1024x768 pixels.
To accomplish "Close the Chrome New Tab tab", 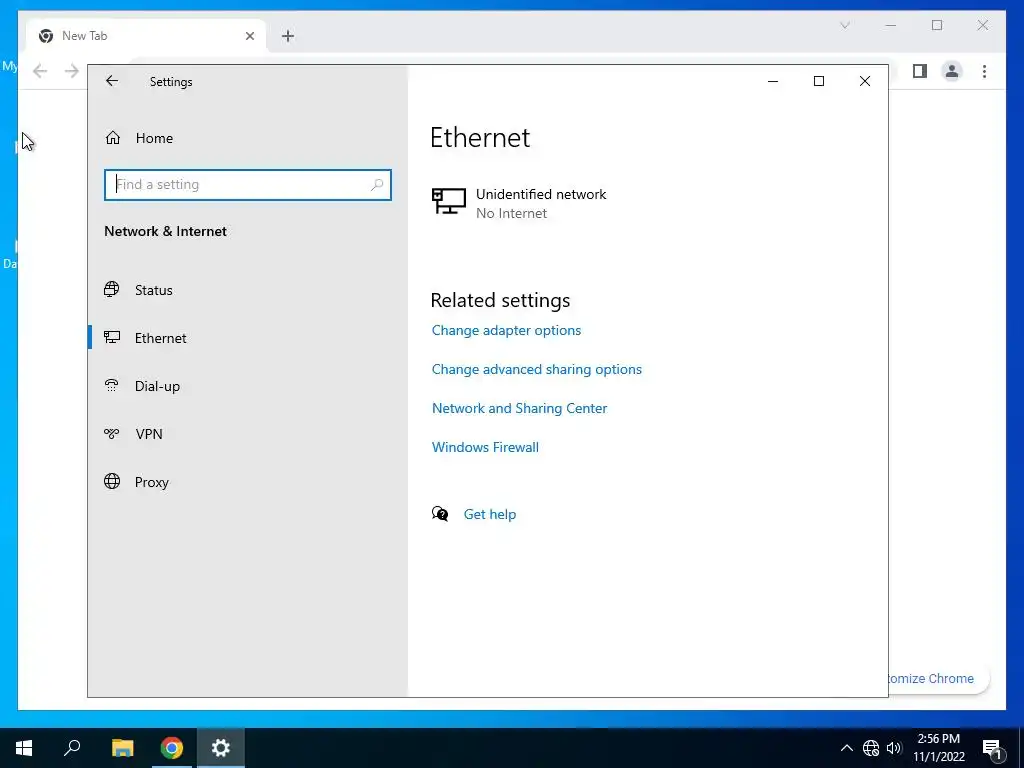I will (x=249, y=36).
